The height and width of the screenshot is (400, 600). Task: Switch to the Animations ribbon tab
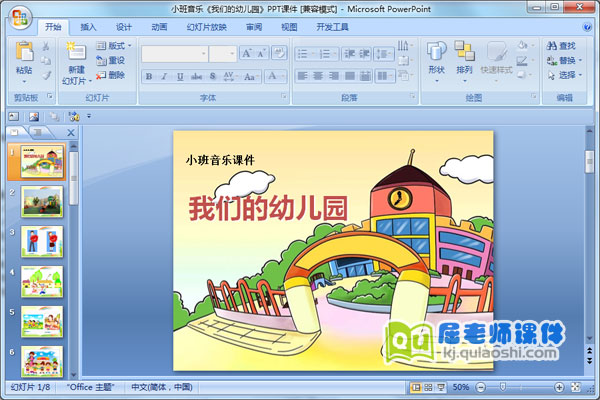tap(159, 27)
